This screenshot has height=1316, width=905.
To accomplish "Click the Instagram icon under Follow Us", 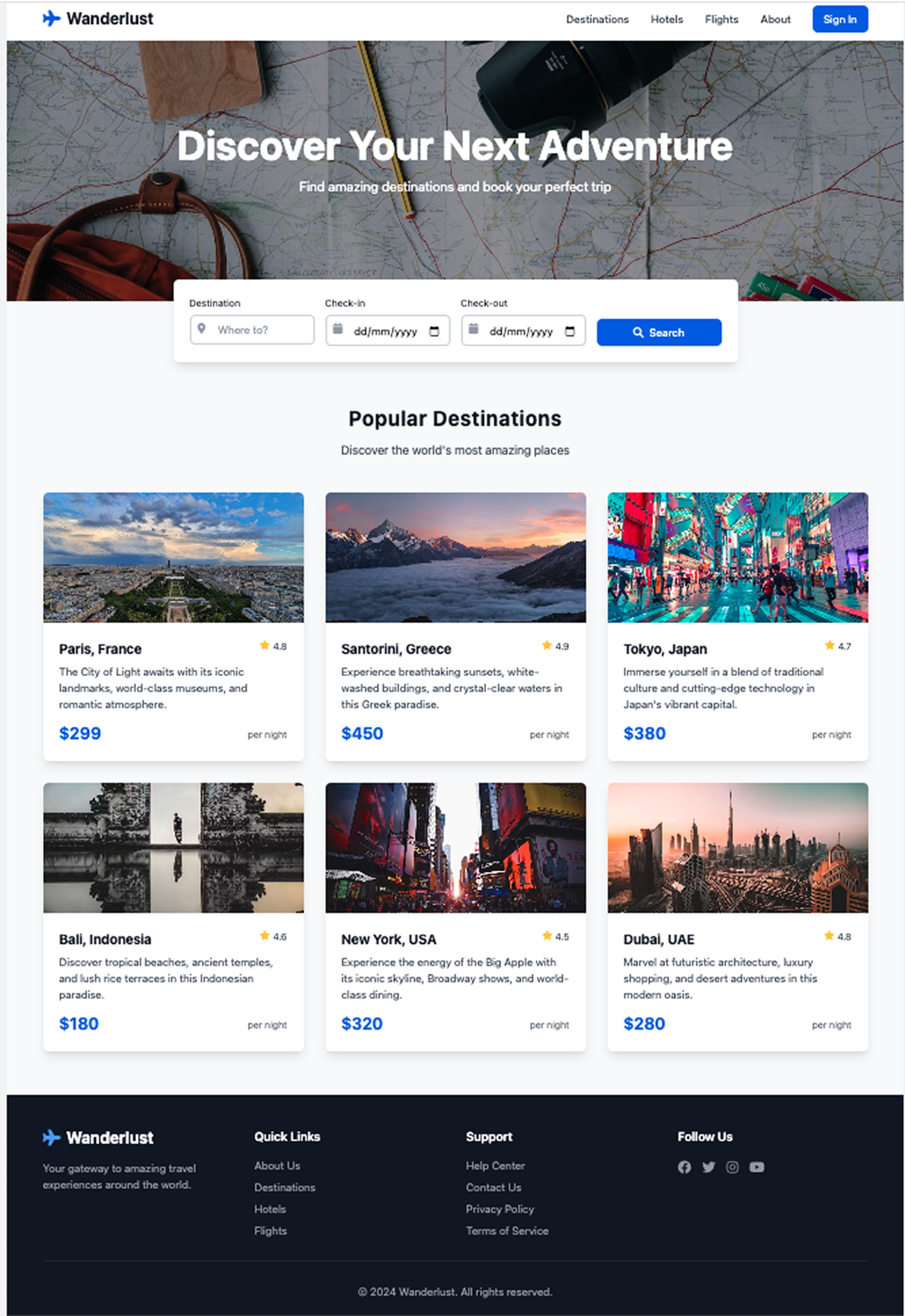I will tap(732, 1167).
